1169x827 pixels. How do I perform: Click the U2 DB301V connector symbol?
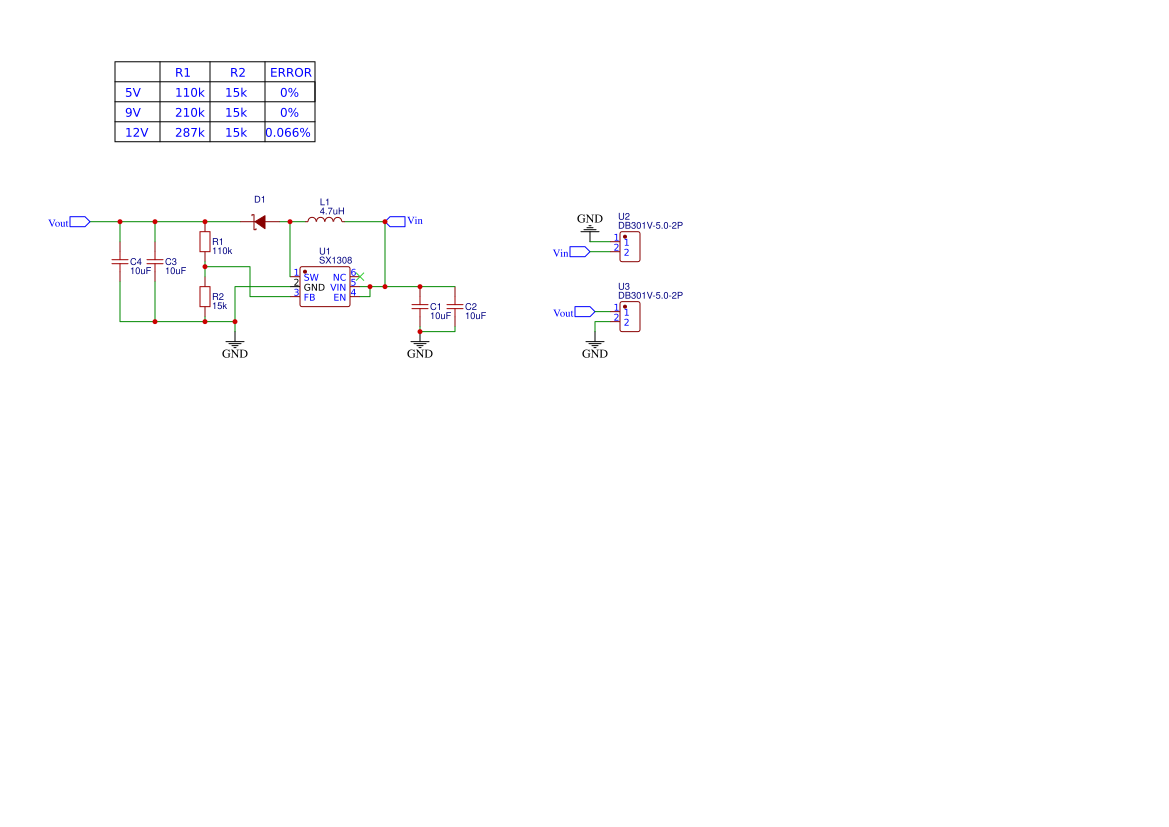click(x=630, y=247)
